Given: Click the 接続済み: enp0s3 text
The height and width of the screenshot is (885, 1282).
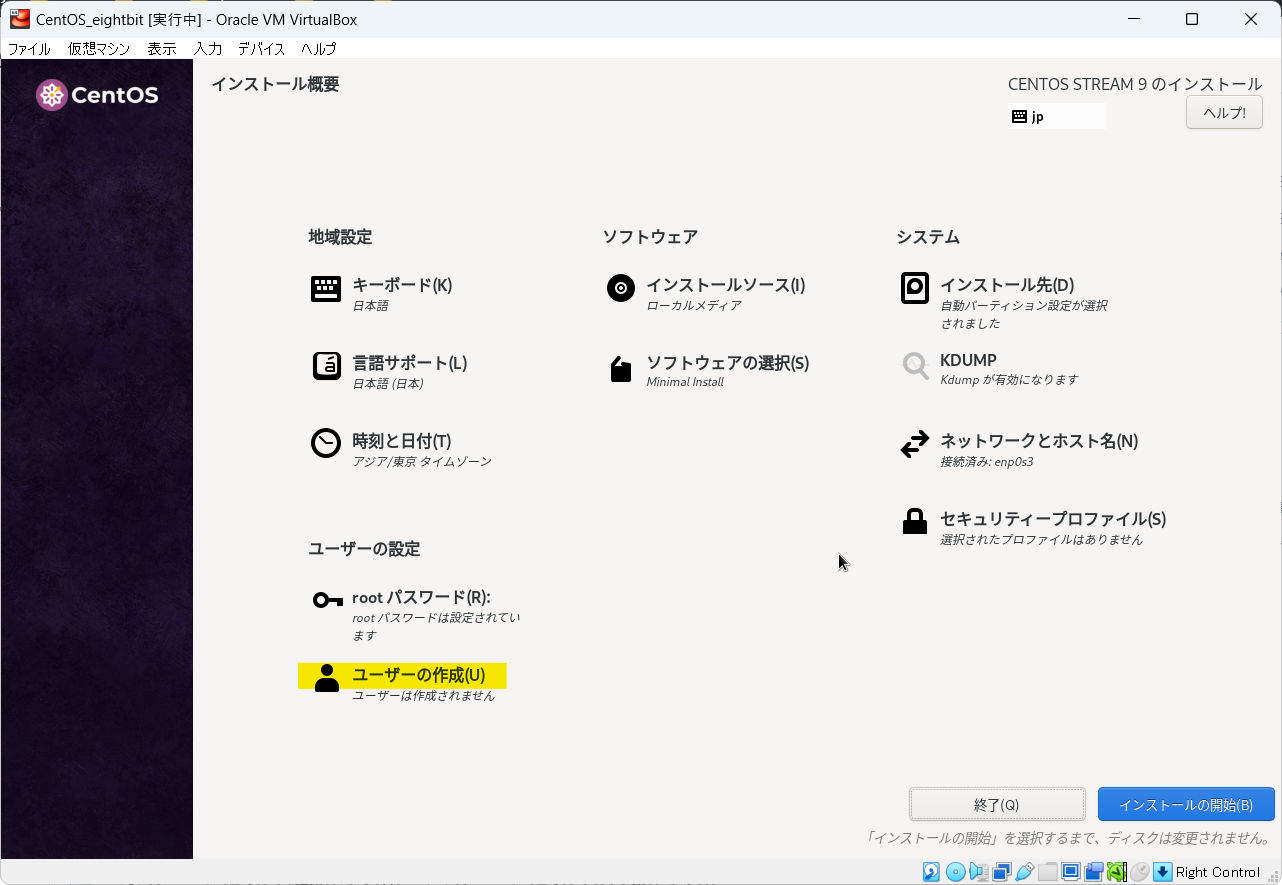Looking at the screenshot, I should click(x=987, y=462).
